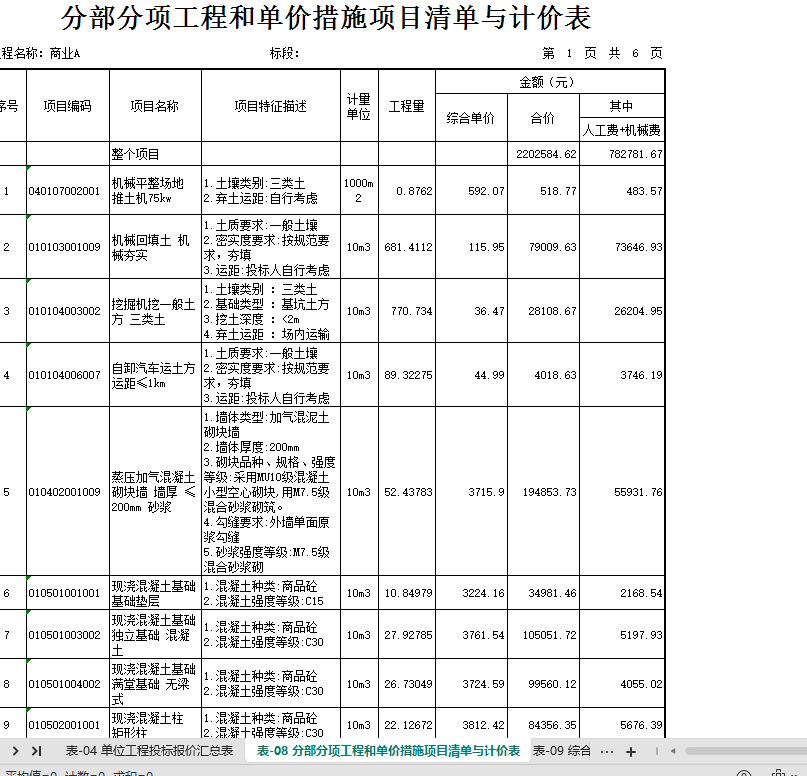Click the 挖掘机挖一般土方 三类土 cell

click(x=155, y=311)
